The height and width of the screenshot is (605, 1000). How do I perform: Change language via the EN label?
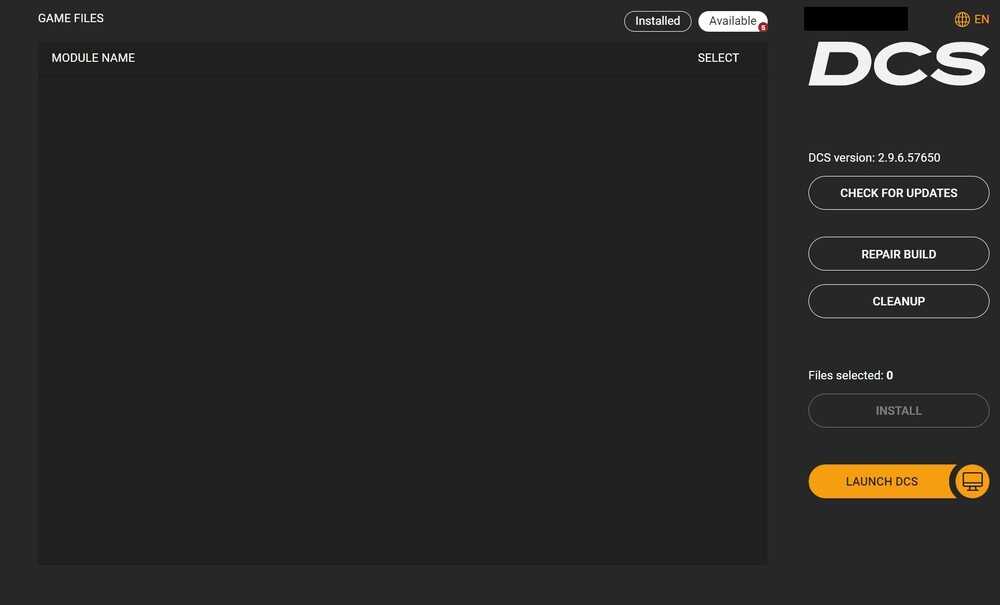click(982, 19)
